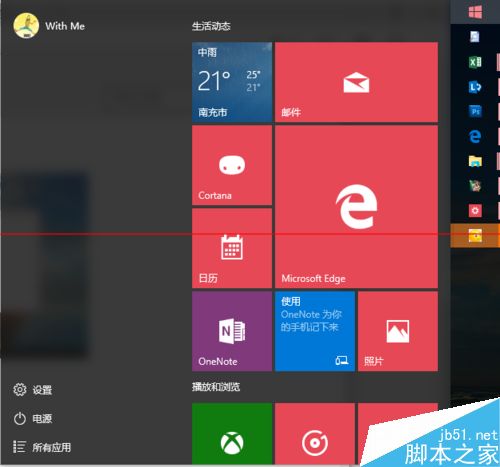Click the 生活动态 group header

point(211,26)
